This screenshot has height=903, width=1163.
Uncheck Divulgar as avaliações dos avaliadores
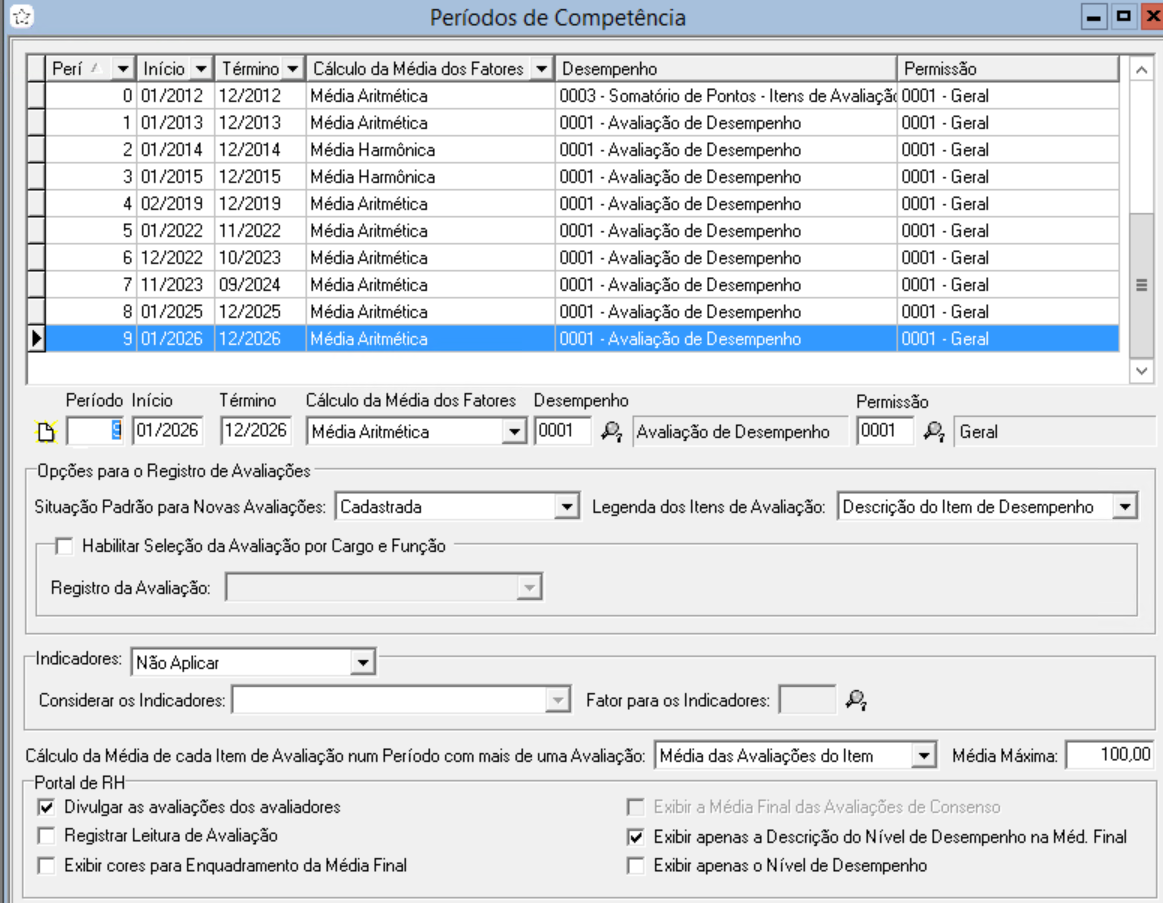(46, 807)
